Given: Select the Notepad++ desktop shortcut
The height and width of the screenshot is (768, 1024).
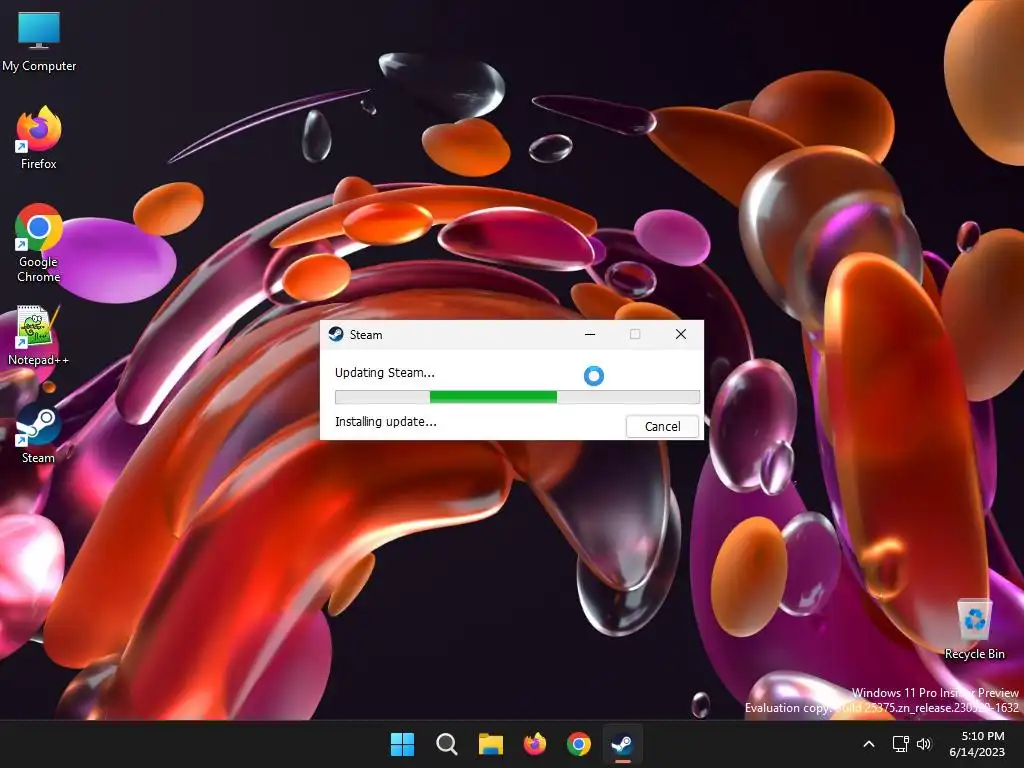Looking at the screenshot, I should (38, 336).
